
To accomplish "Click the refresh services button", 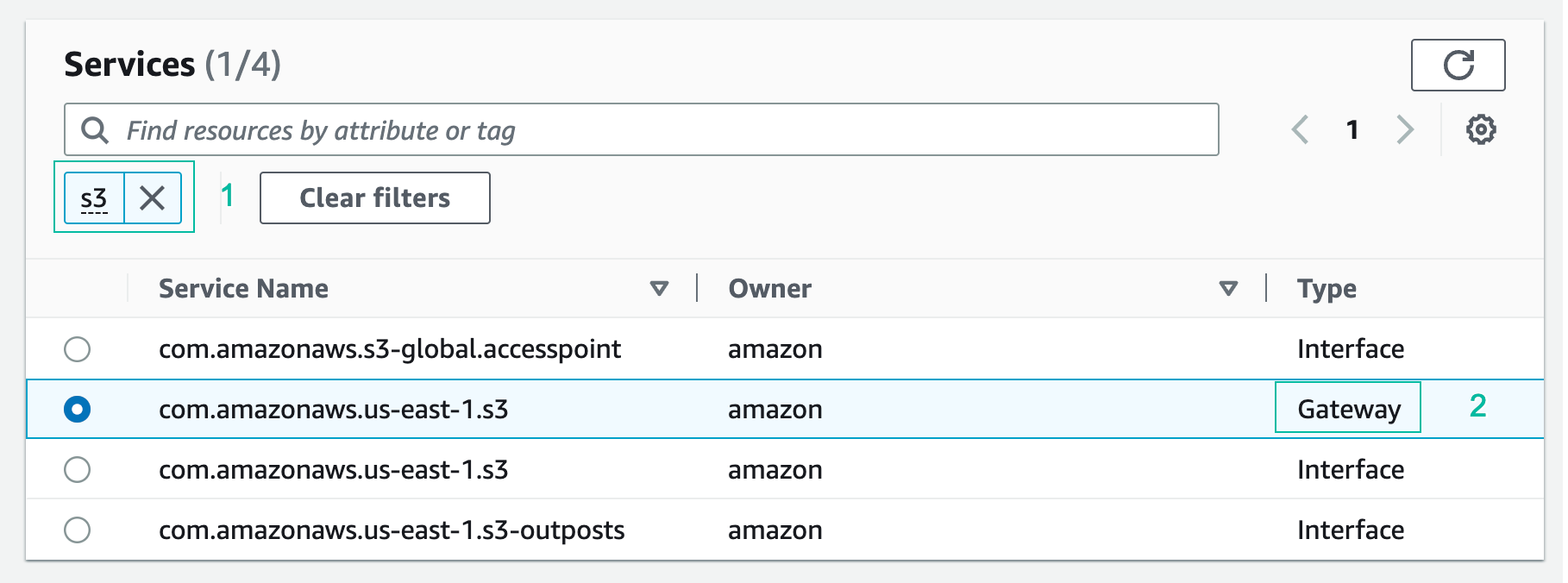I will [x=1458, y=65].
